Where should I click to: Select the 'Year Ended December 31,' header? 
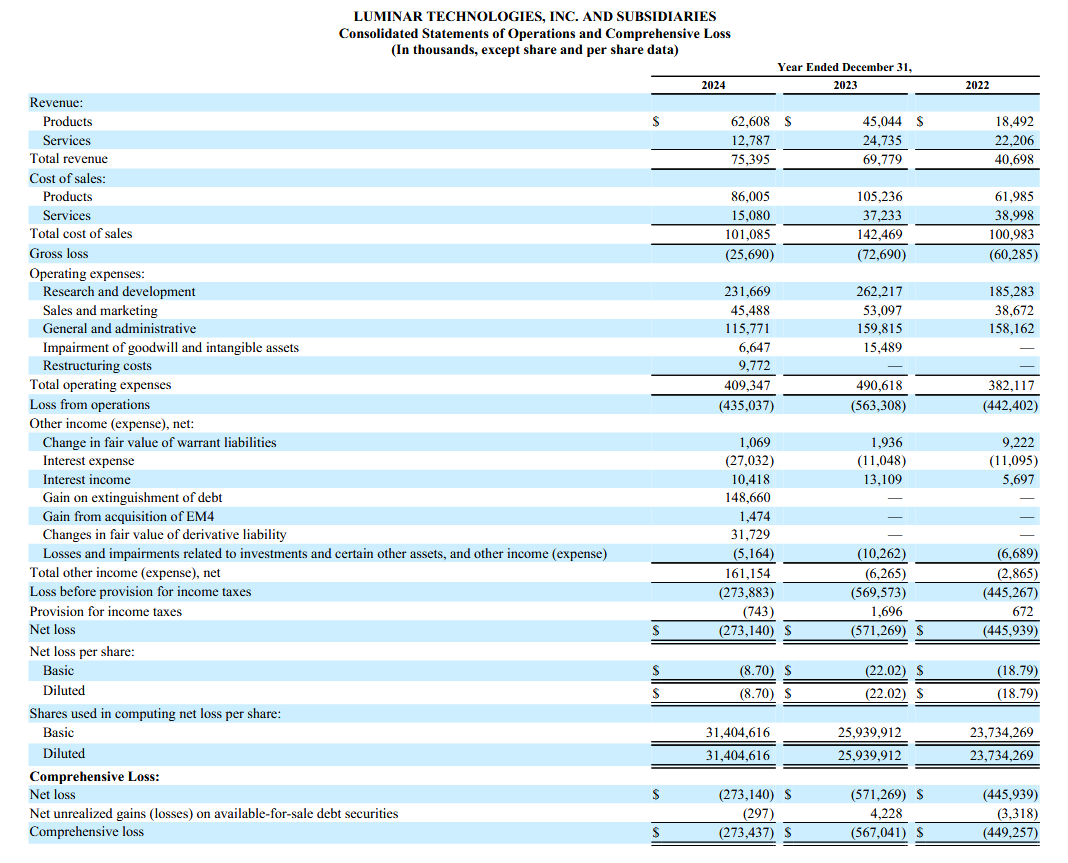[845, 67]
